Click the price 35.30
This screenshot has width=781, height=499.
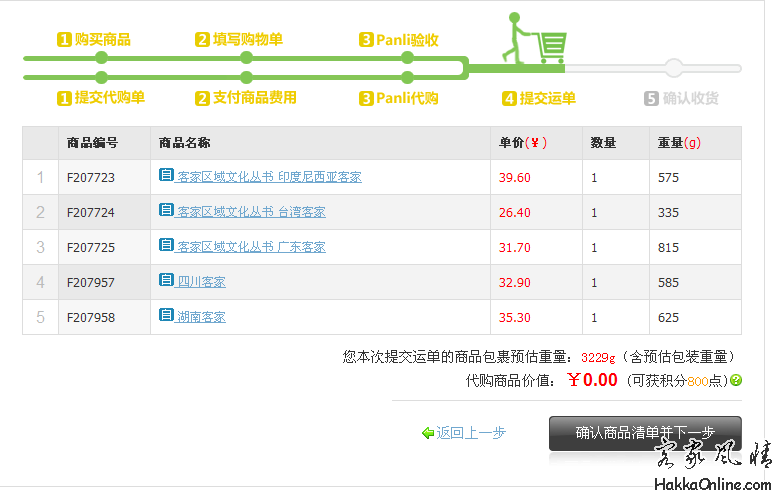point(515,318)
